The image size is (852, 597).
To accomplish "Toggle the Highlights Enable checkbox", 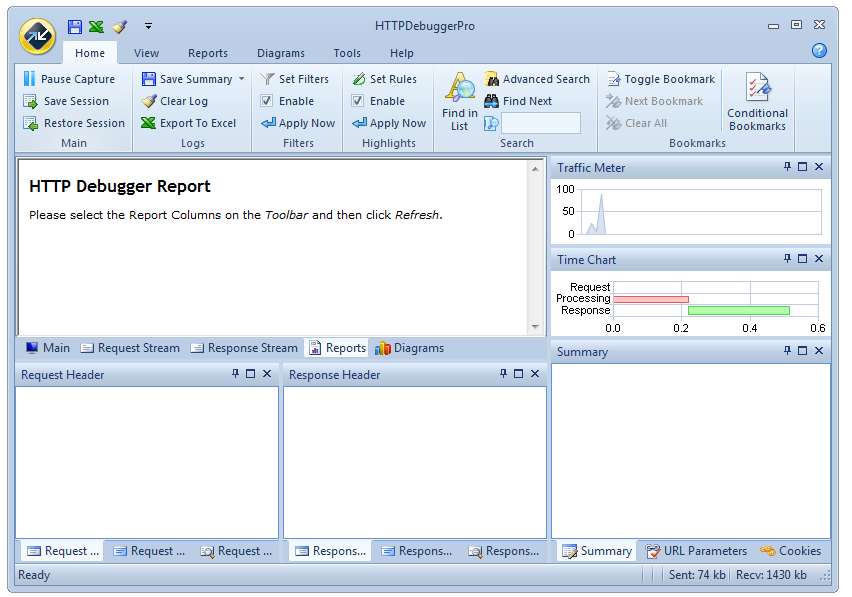I will [x=358, y=100].
